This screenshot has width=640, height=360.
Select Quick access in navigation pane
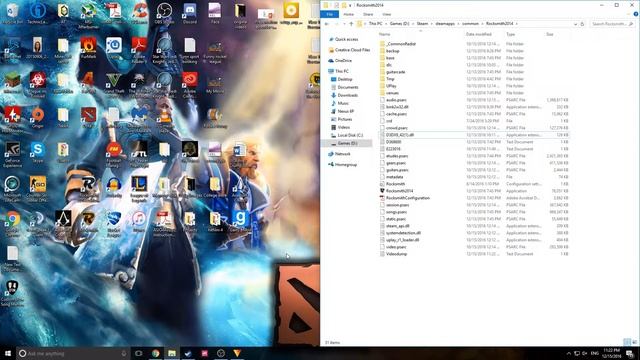pos(347,39)
